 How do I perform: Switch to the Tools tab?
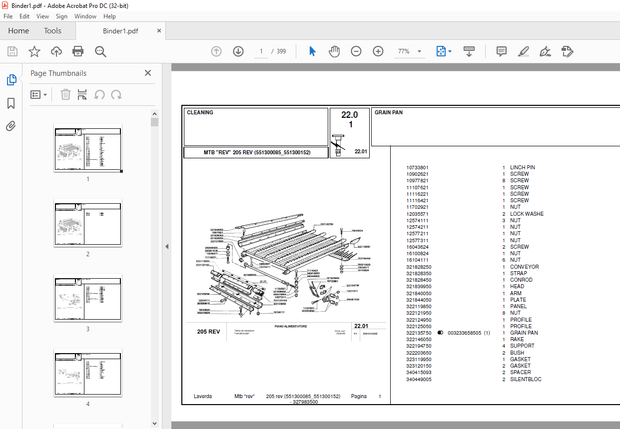coord(52,31)
